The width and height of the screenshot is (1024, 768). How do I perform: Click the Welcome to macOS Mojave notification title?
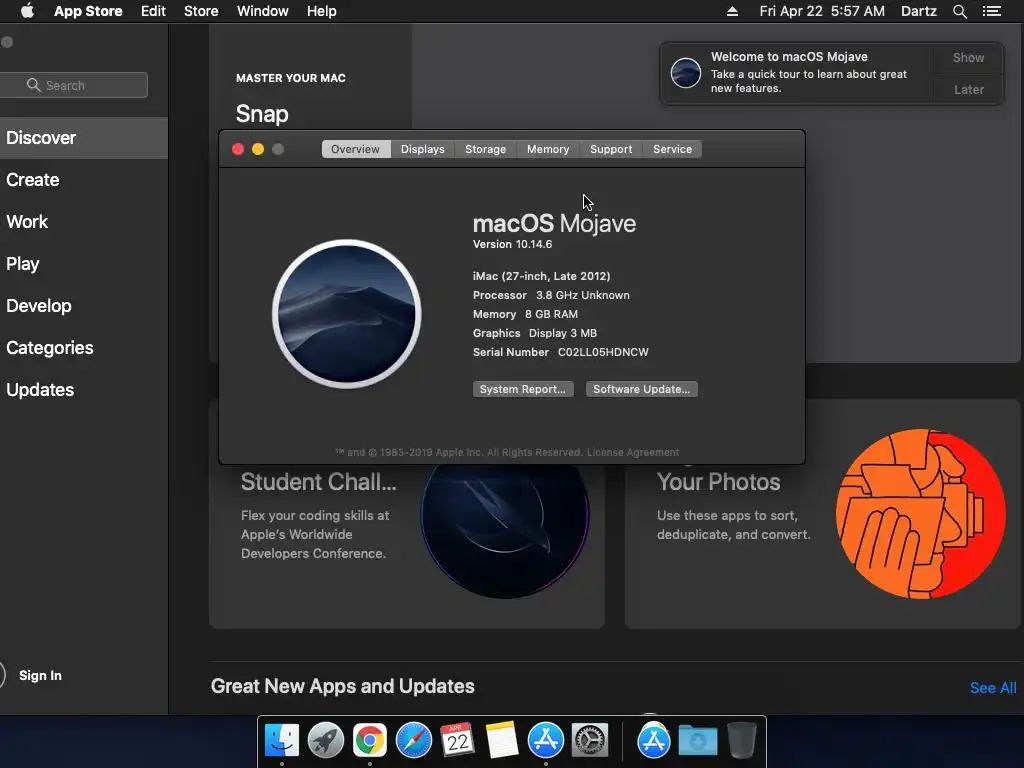pyautogui.click(x=789, y=57)
